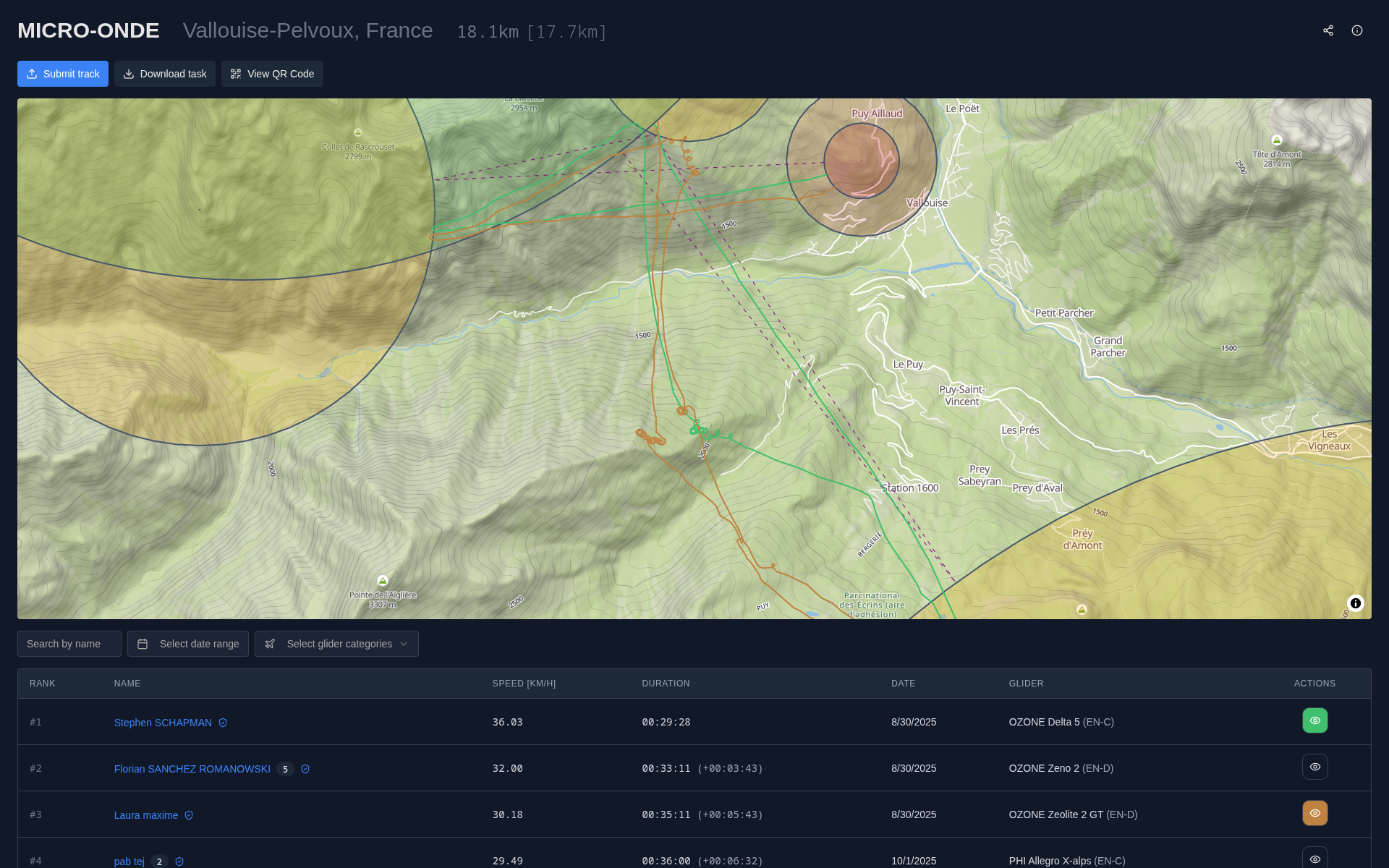Sort by the Speed column header
This screenshot has width=1389, height=868.
pyautogui.click(x=524, y=684)
